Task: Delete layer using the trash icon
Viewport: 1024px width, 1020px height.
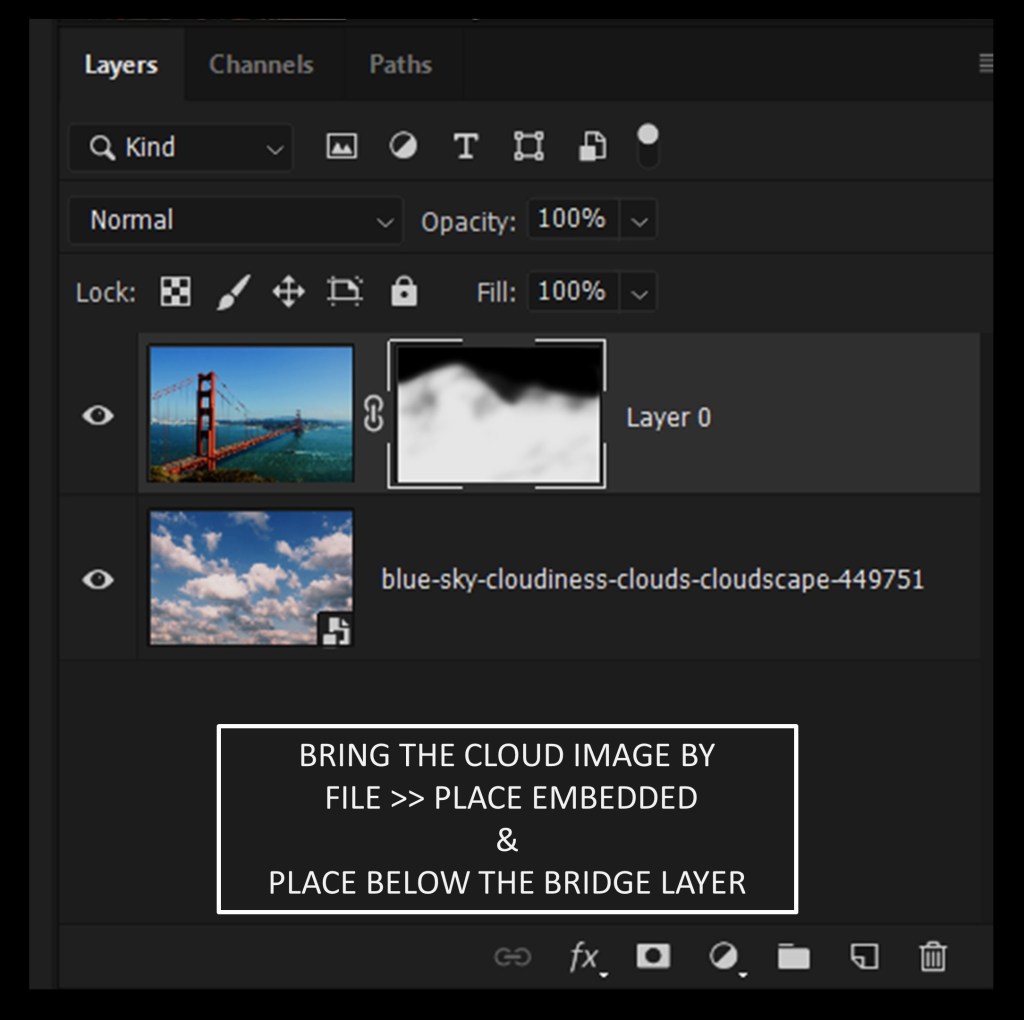Action: (x=932, y=957)
